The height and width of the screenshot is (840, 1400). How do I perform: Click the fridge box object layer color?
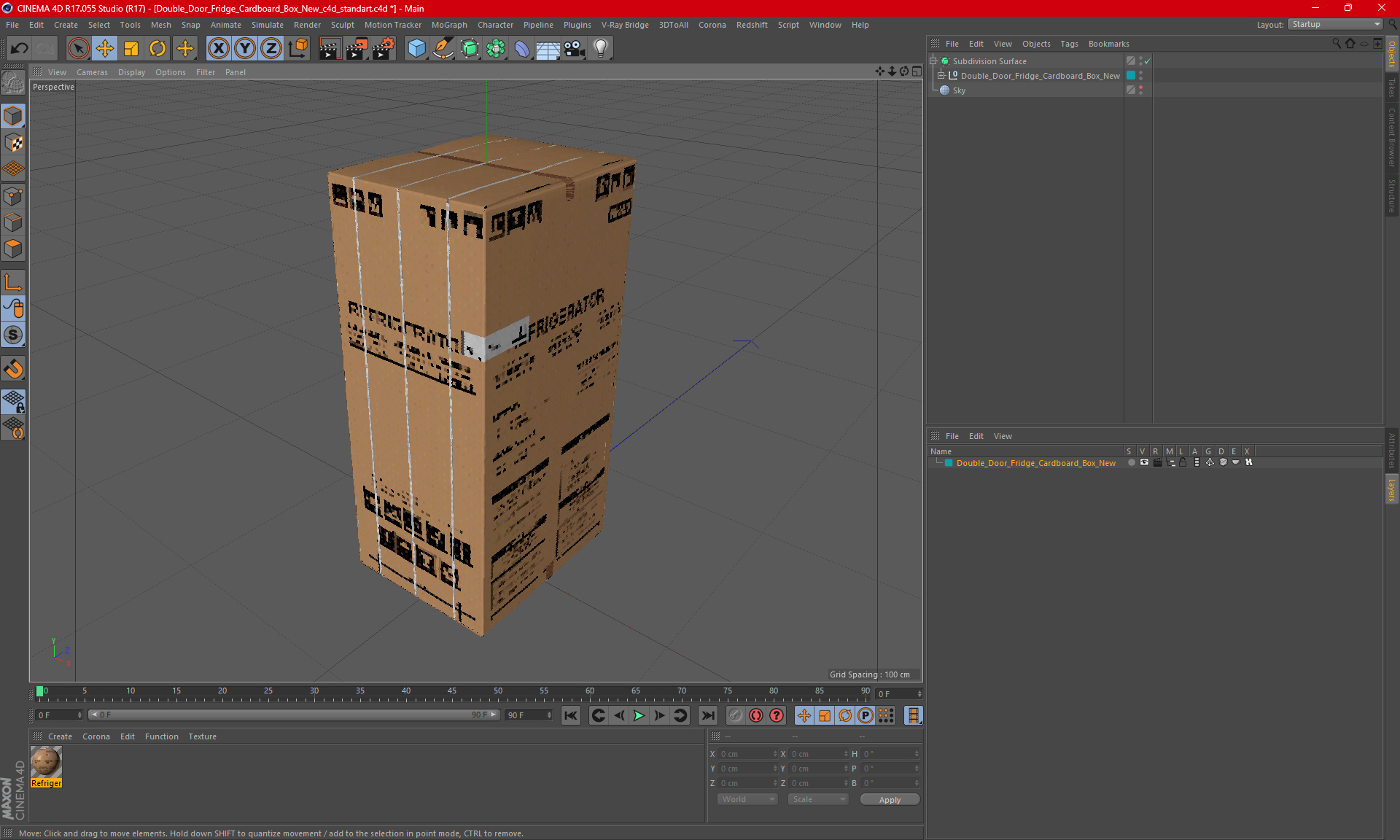click(1131, 76)
